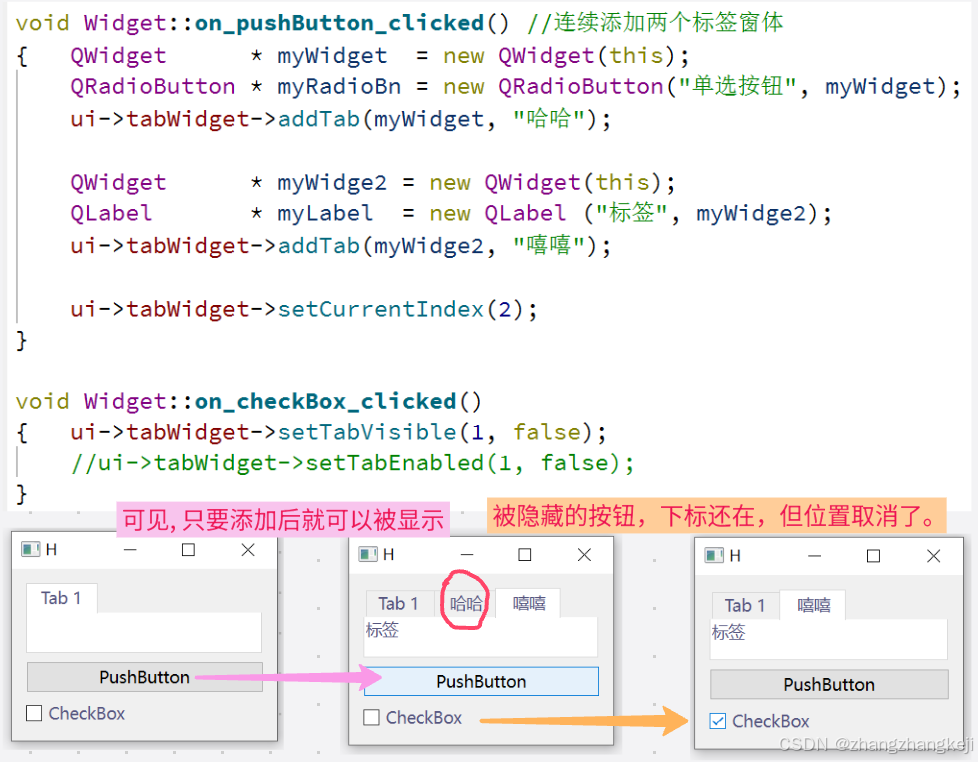Minimize the middle H window
Image resolution: width=978 pixels, height=762 pixels.
pyautogui.click(x=467, y=554)
